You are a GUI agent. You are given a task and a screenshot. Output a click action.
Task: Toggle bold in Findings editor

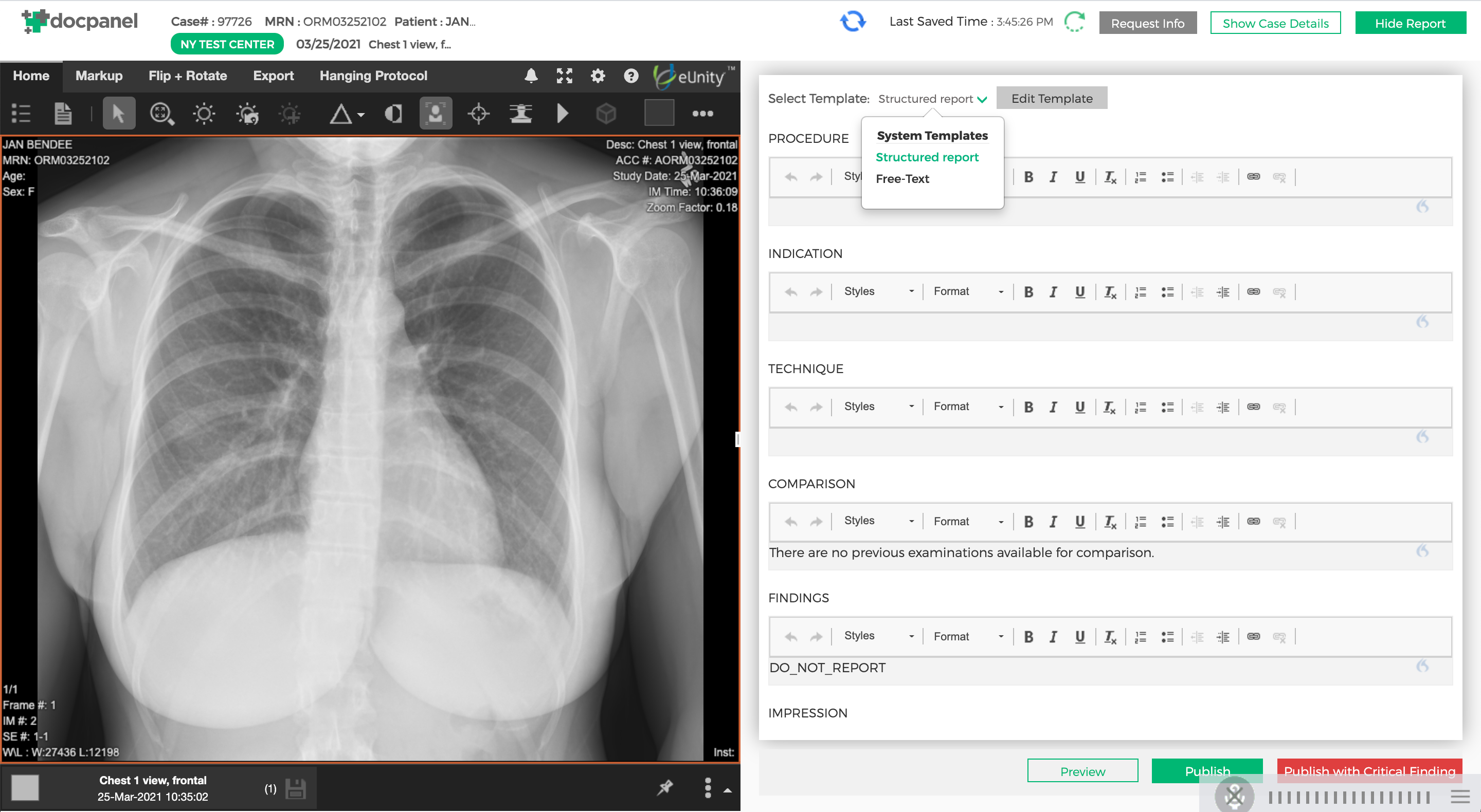coord(1028,637)
